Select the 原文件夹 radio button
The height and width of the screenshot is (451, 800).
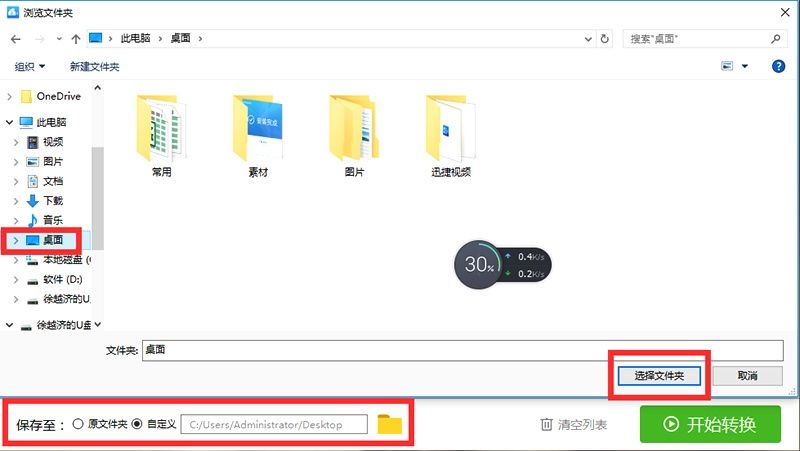point(78,424)
